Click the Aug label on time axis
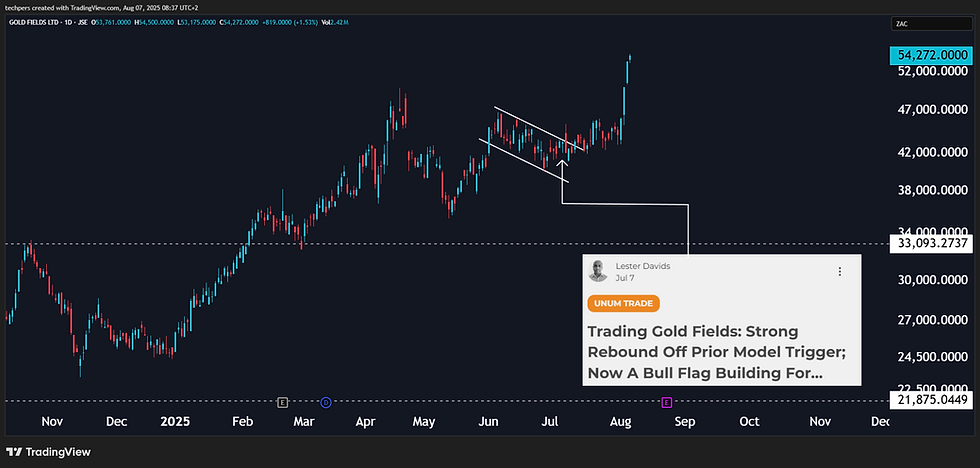Viewport: 980px width, 468px height. [621, 422]
